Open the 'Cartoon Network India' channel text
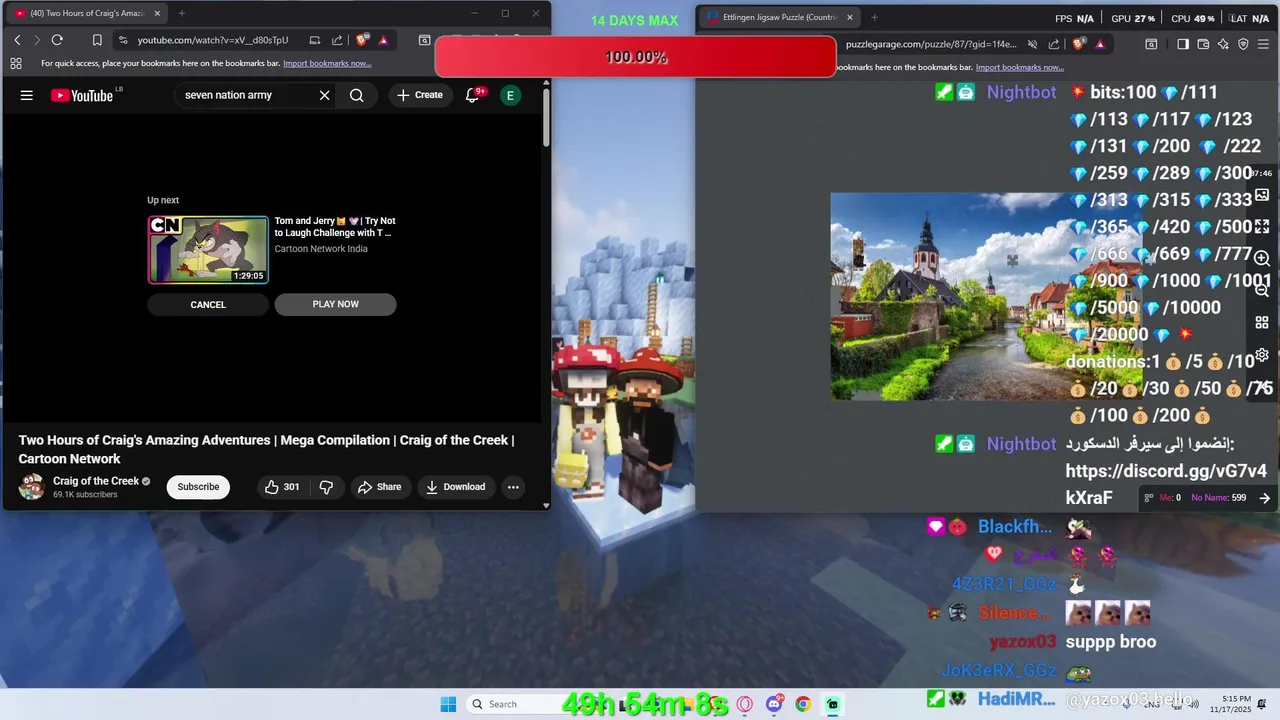The height and width of the screenshot is (720, 1280). point(321,249)
